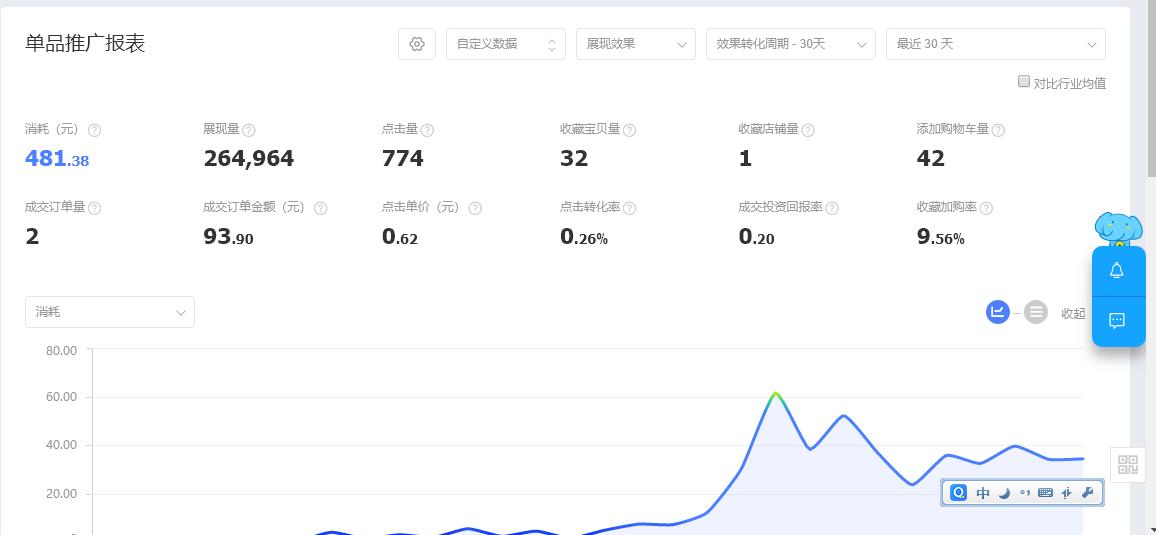Screen dimensions: 1156x535
Task: Select the 42 添加购物车量 value
Action: 930,158
